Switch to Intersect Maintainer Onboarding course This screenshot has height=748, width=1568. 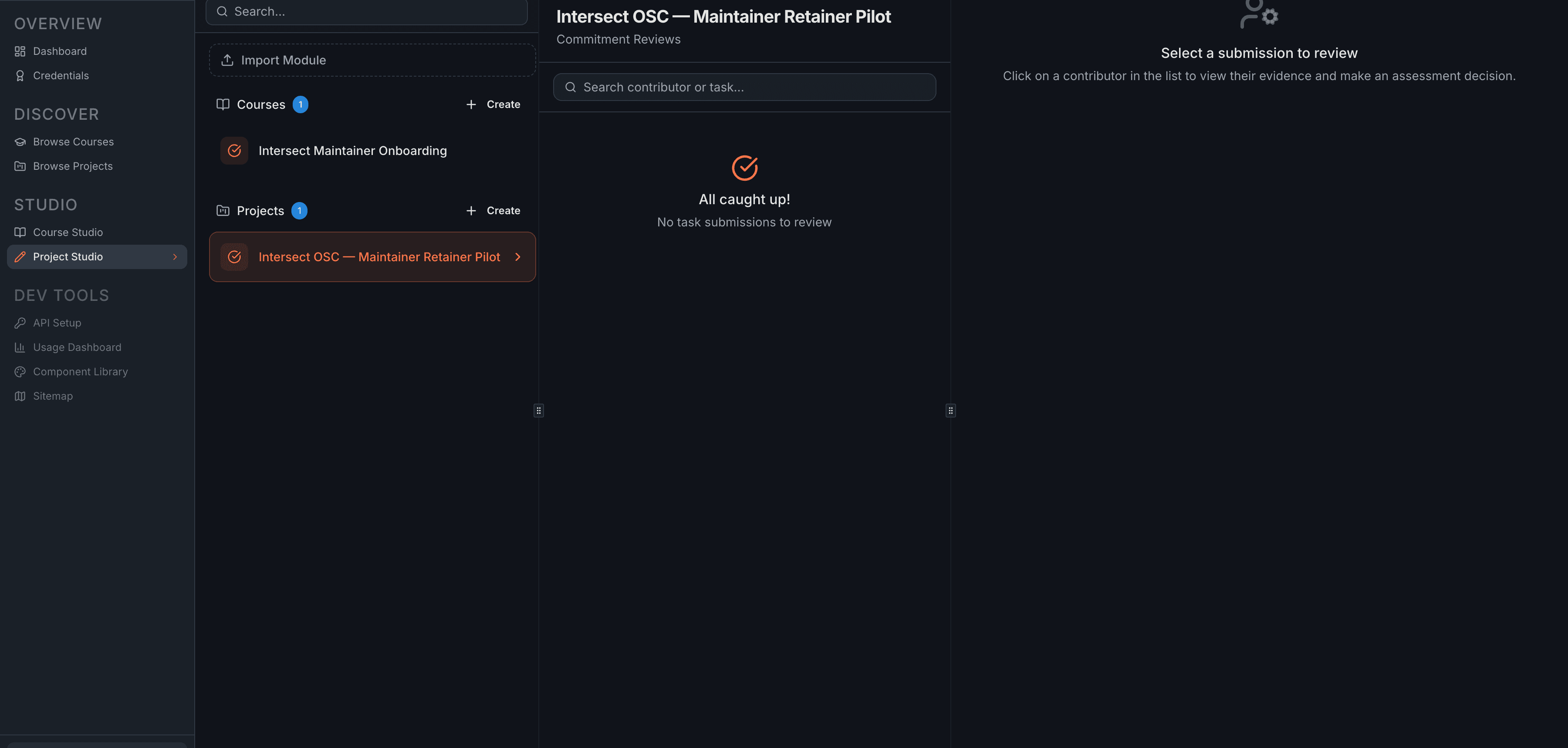(353, 150)
